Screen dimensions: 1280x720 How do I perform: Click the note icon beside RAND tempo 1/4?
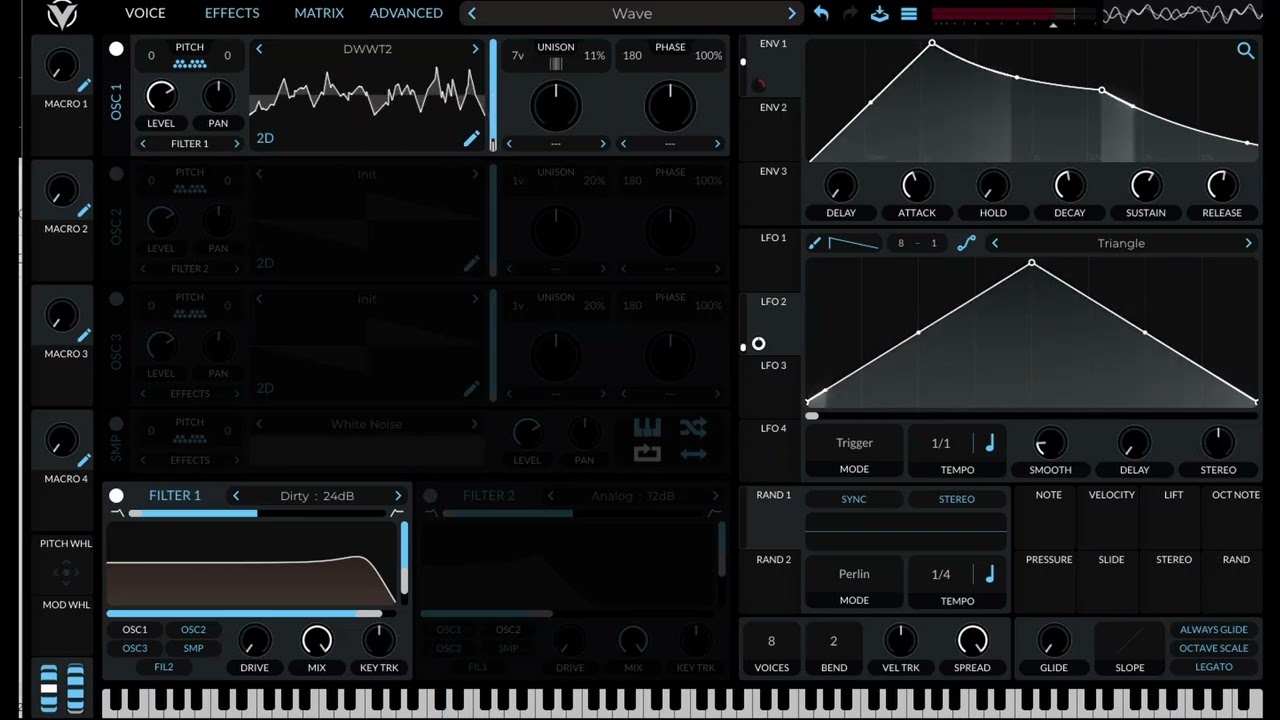coord(990,574)
